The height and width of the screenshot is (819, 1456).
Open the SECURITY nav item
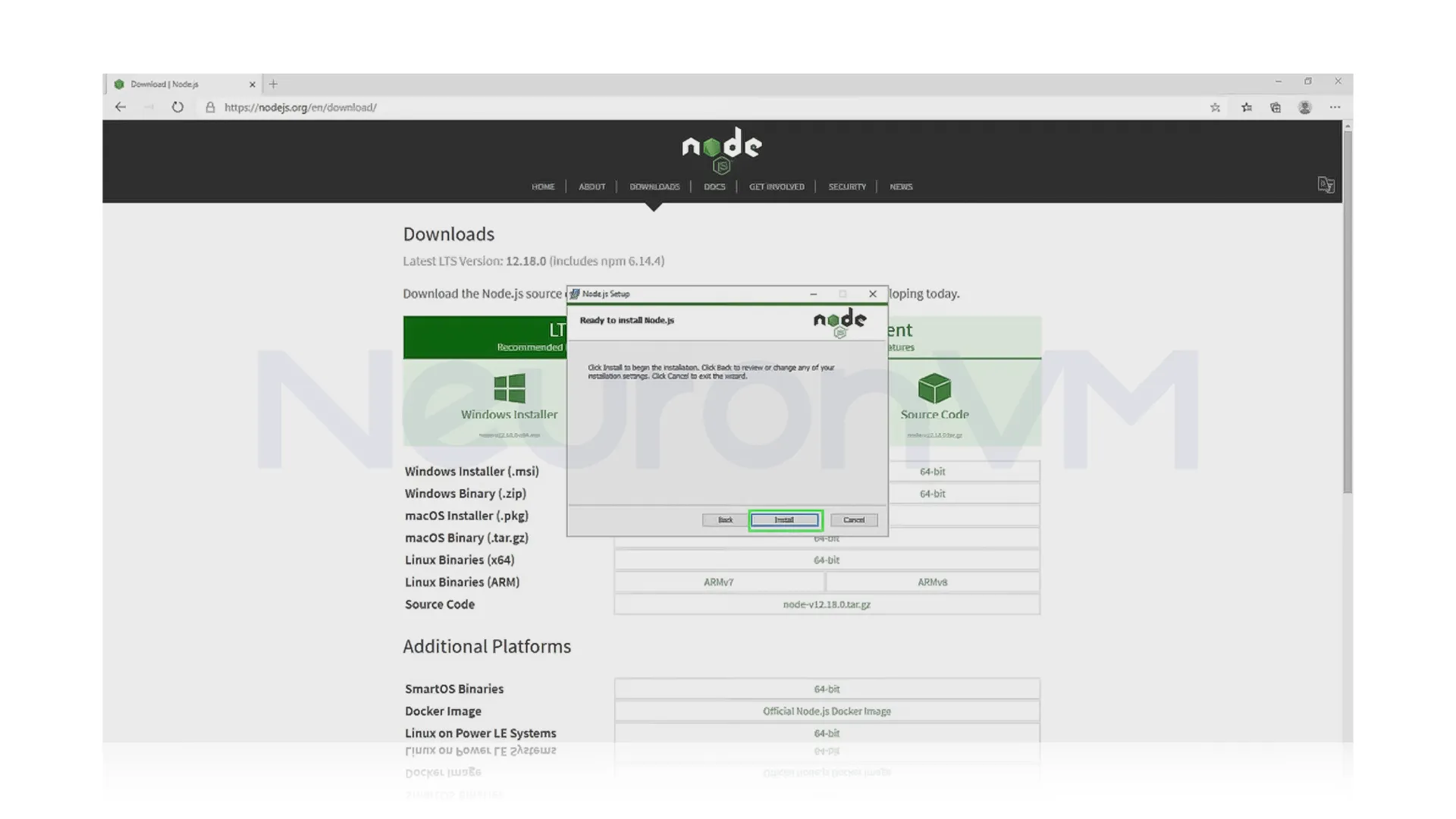pos(847,187)
